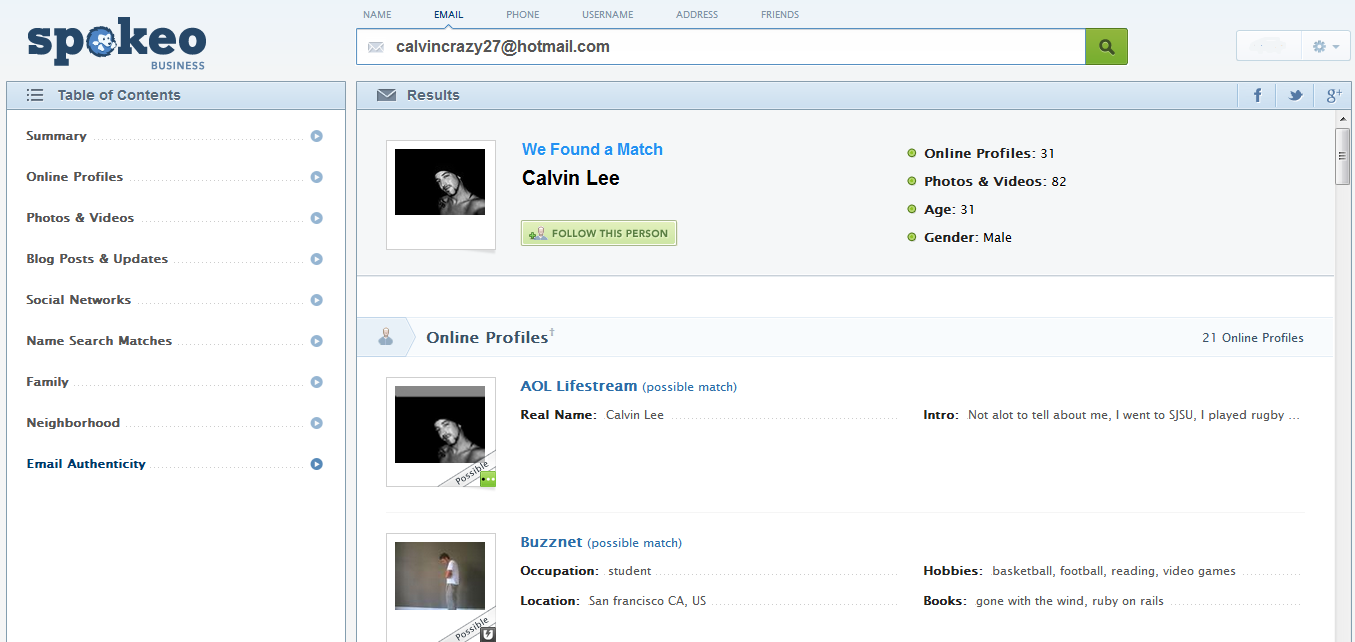1355x642 pixels.
Task: Click the Social Networks arrow icon
Action: pyautogui.click(x=316, y=300)
